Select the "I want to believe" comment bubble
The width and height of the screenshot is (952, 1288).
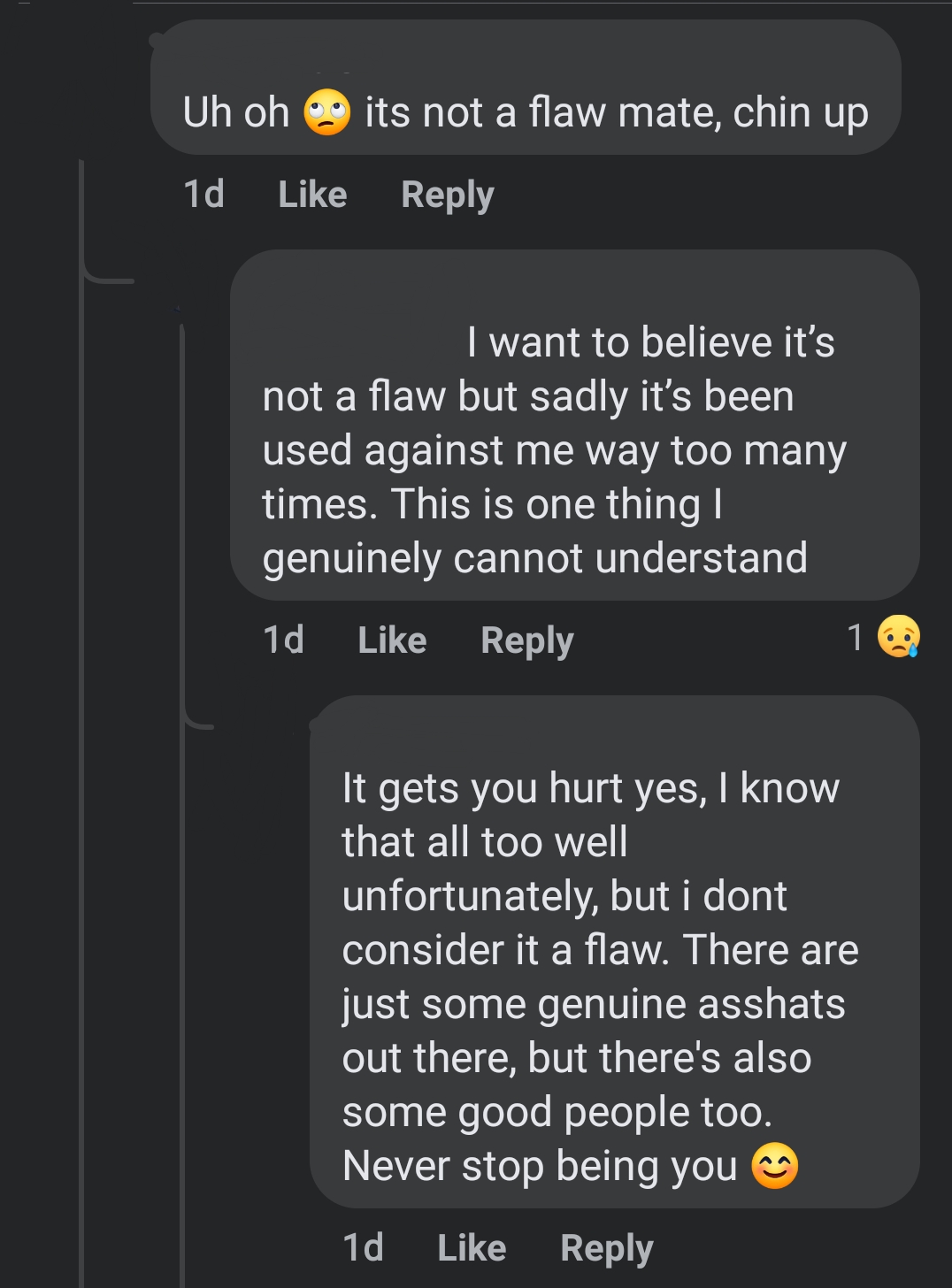[575, 425]
